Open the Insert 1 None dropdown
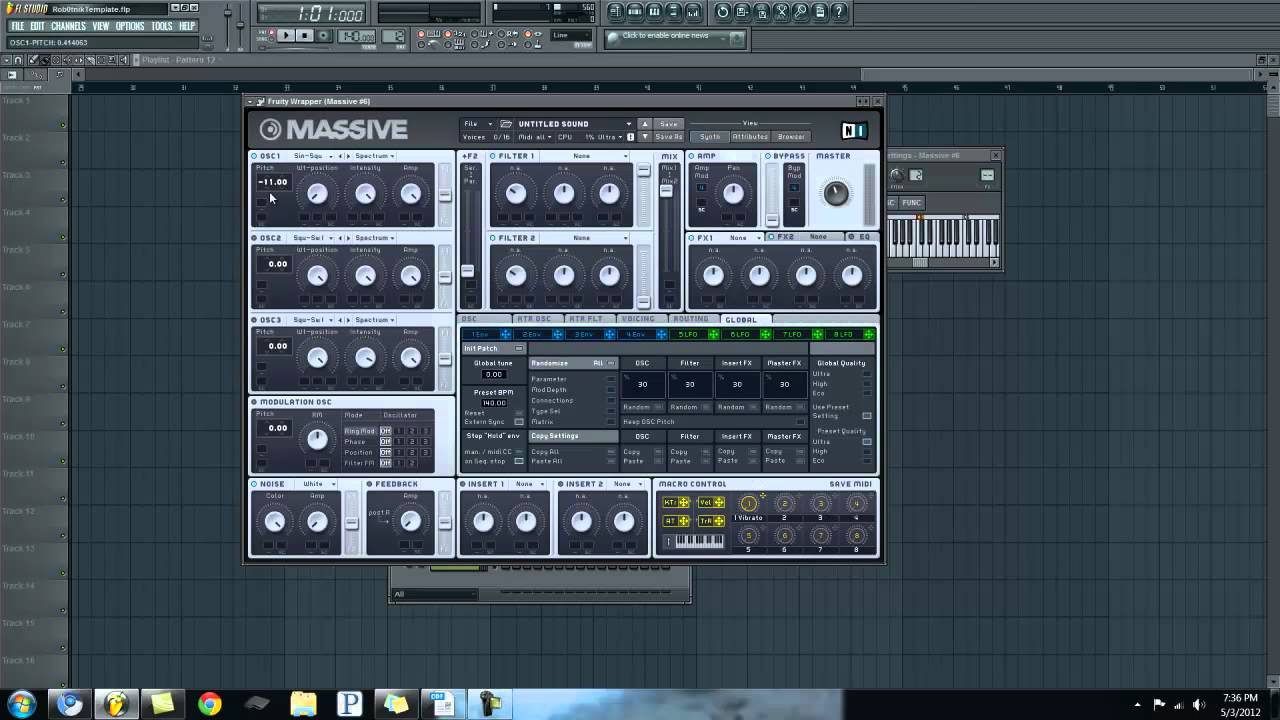 530,484
